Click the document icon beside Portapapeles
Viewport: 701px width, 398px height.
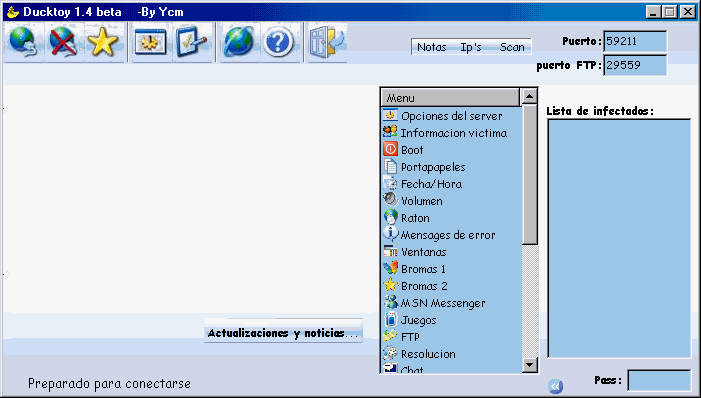pyautogui.click(x=390, y=166)
